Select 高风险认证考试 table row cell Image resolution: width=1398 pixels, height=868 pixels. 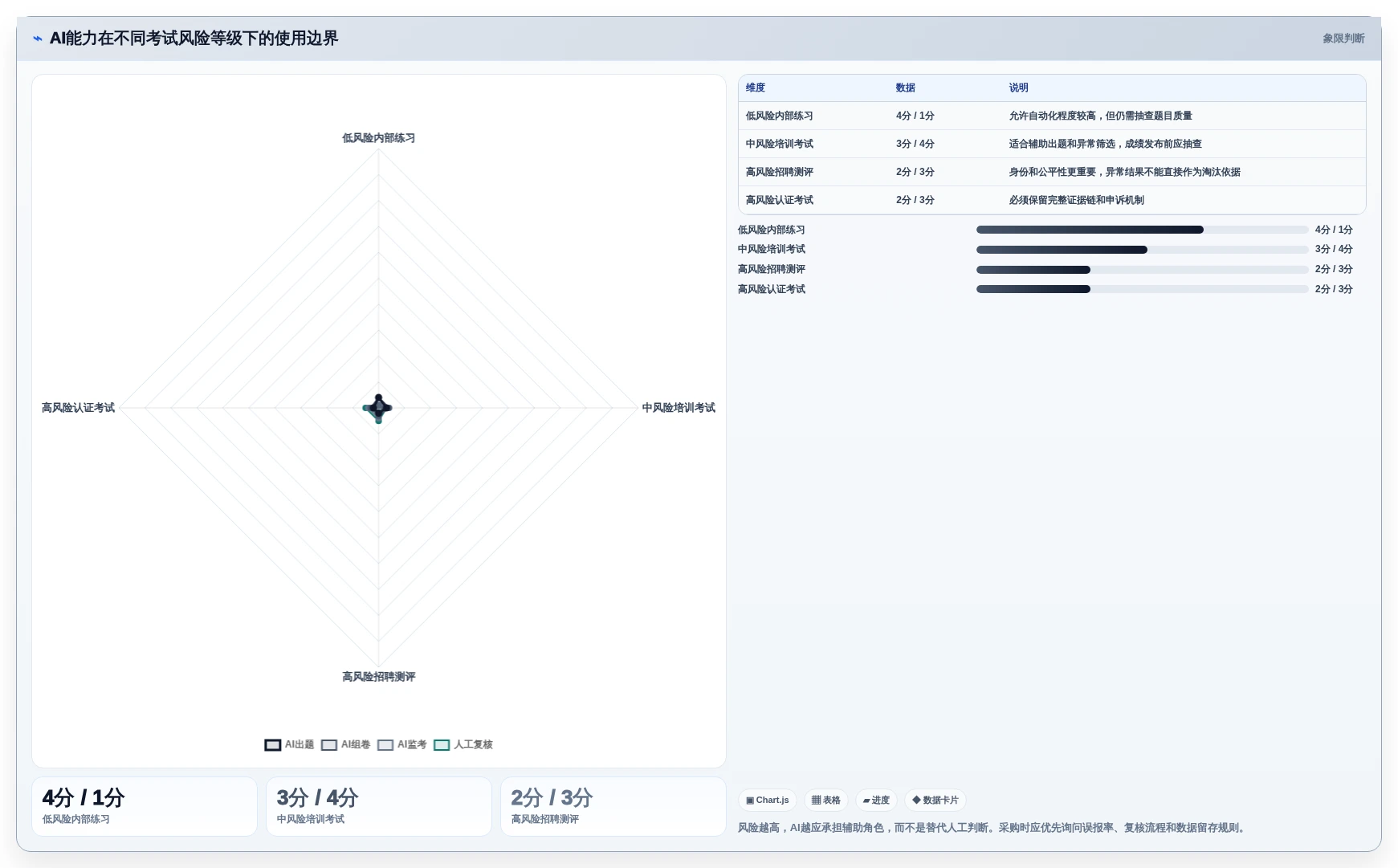click(780, 201)
